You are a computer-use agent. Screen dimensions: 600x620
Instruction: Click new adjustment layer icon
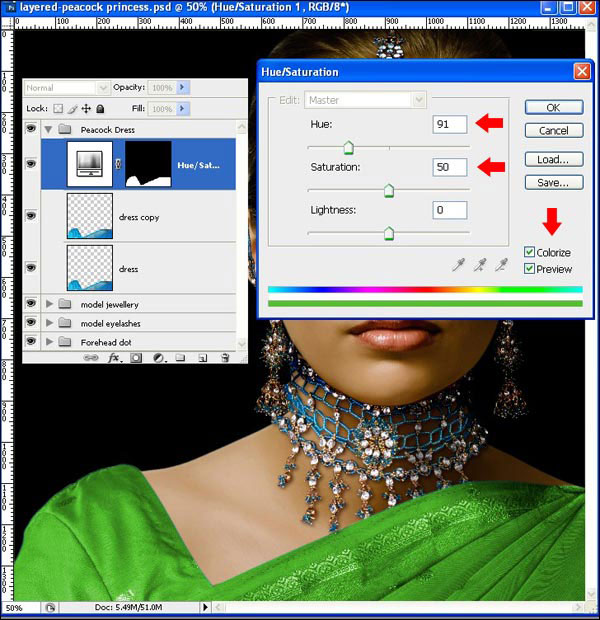158,357
